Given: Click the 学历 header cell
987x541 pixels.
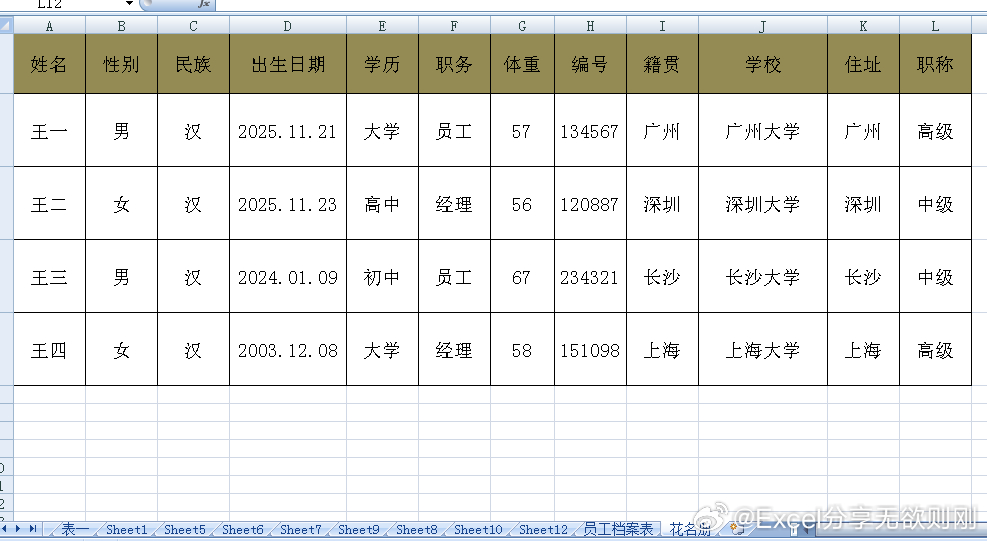Looking at the screenshot, I should (382, 64).
